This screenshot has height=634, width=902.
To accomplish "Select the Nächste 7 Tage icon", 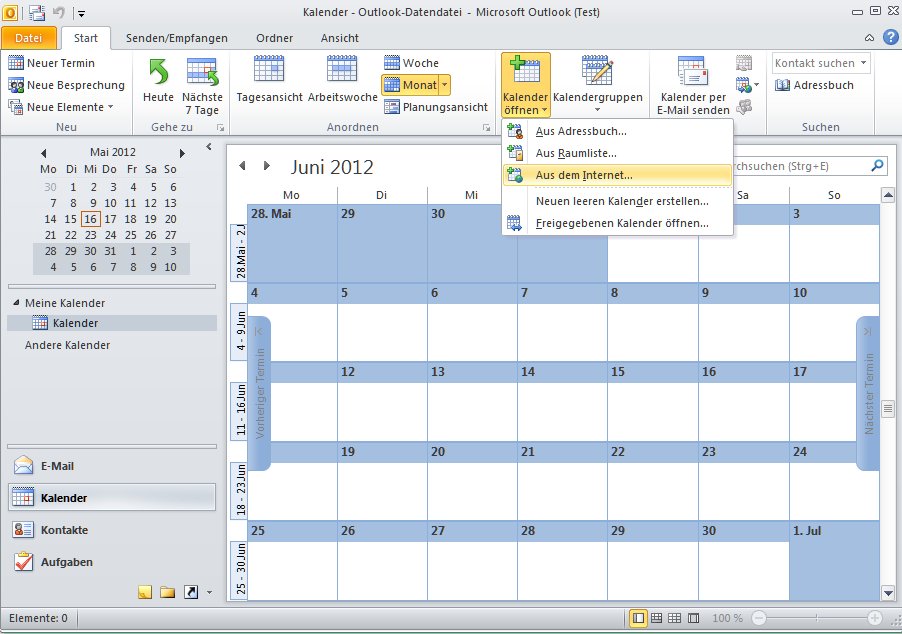I will (x=203, y=84).
